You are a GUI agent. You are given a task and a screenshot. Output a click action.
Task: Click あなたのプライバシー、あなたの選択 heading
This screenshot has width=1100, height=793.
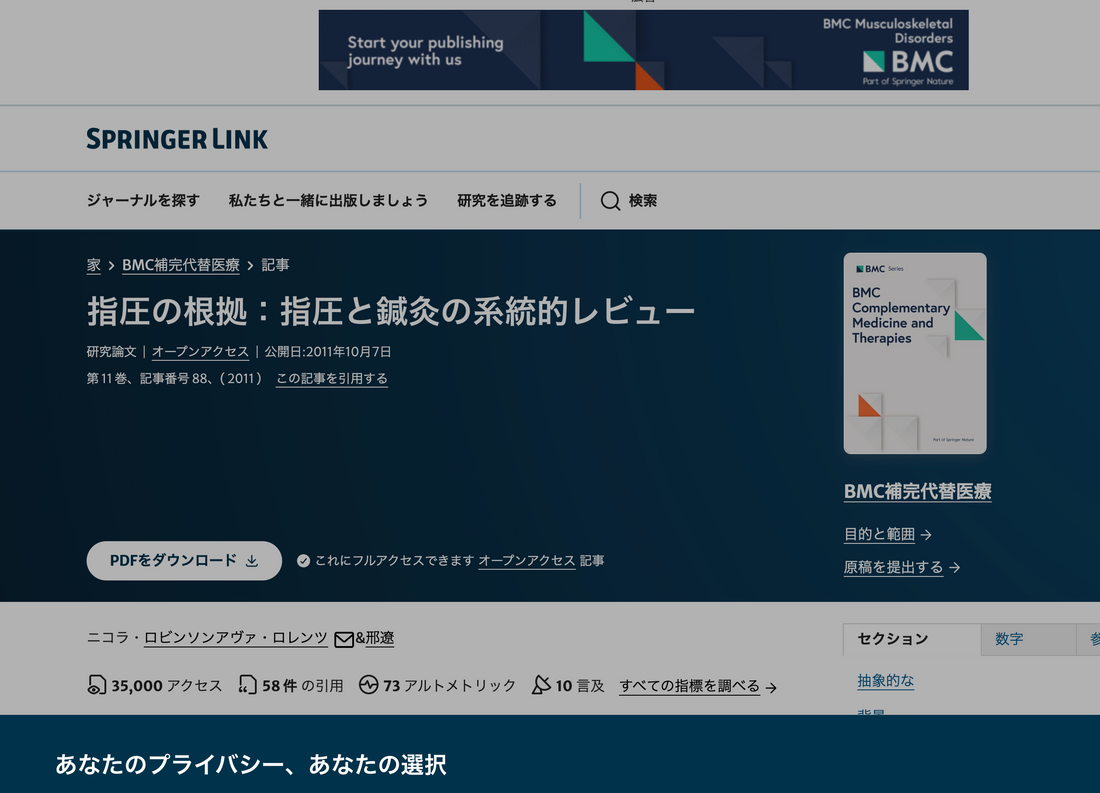tap(250, 764)
